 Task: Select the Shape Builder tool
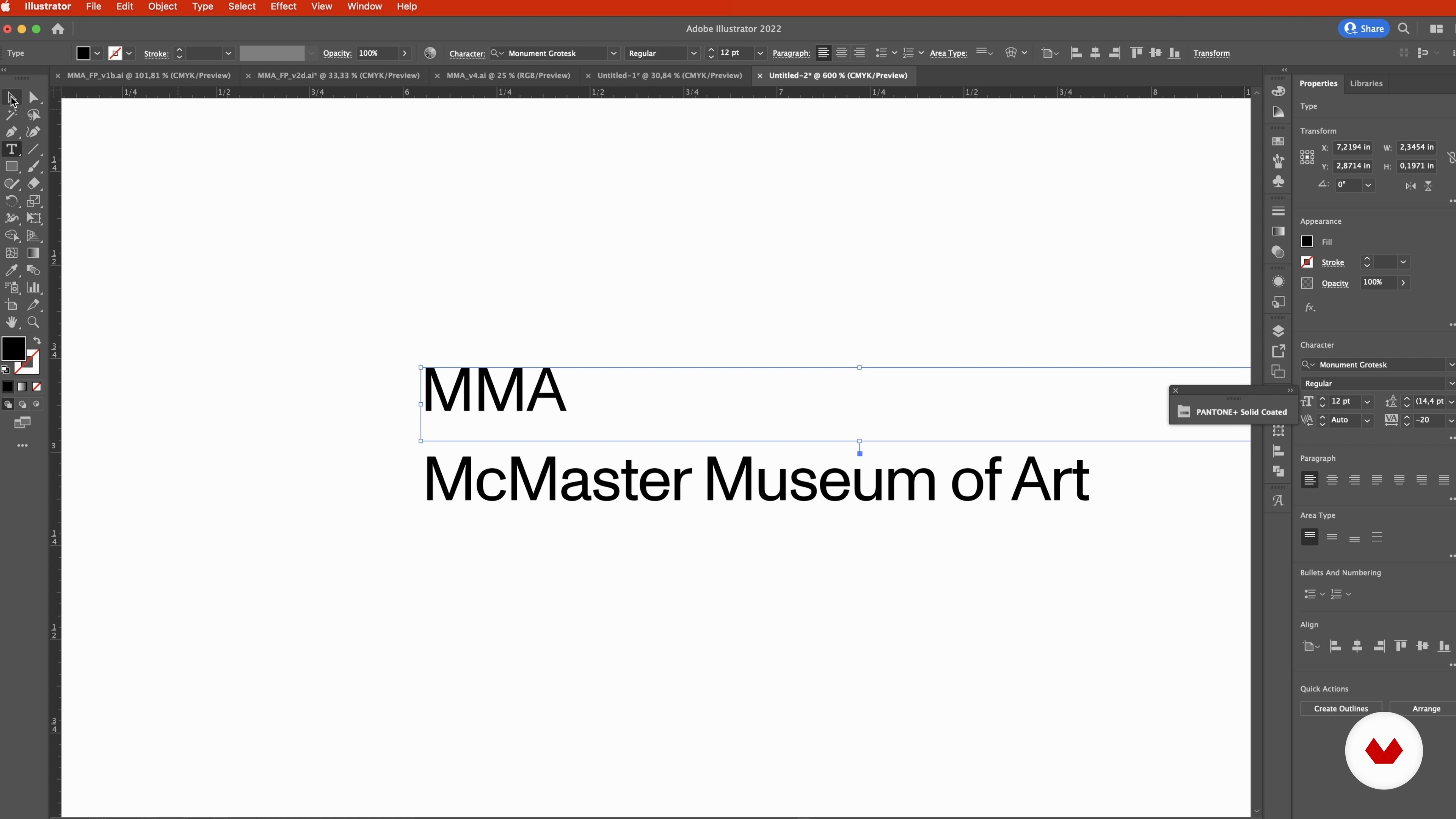coord(11,236)
